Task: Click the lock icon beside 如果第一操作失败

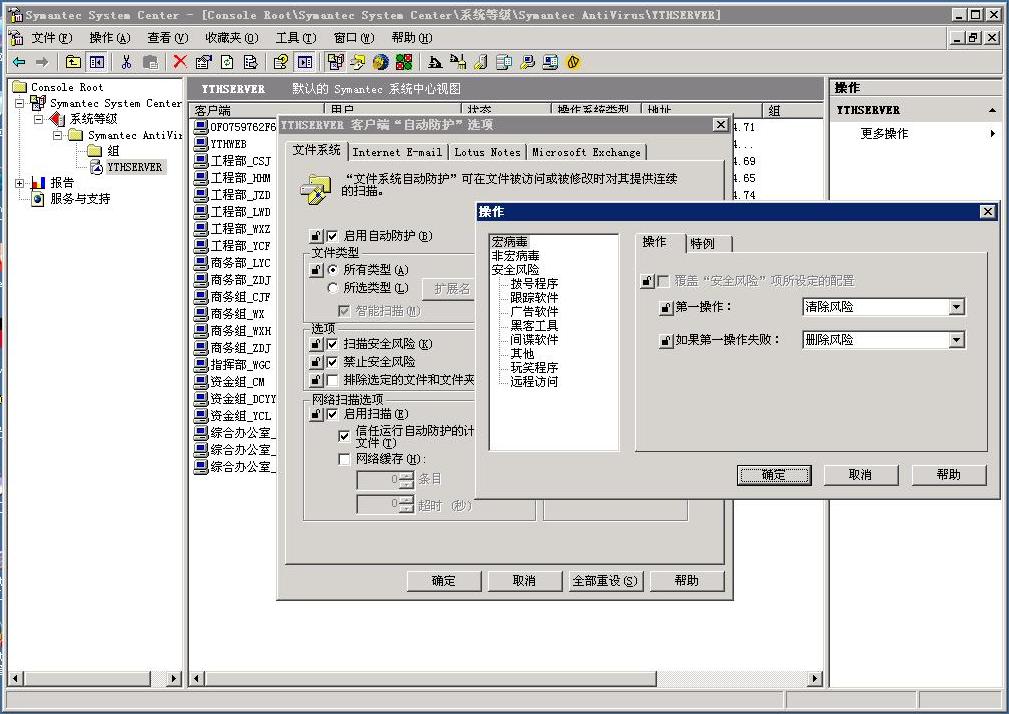Action: pyautogui.click(x=666, y=340)
